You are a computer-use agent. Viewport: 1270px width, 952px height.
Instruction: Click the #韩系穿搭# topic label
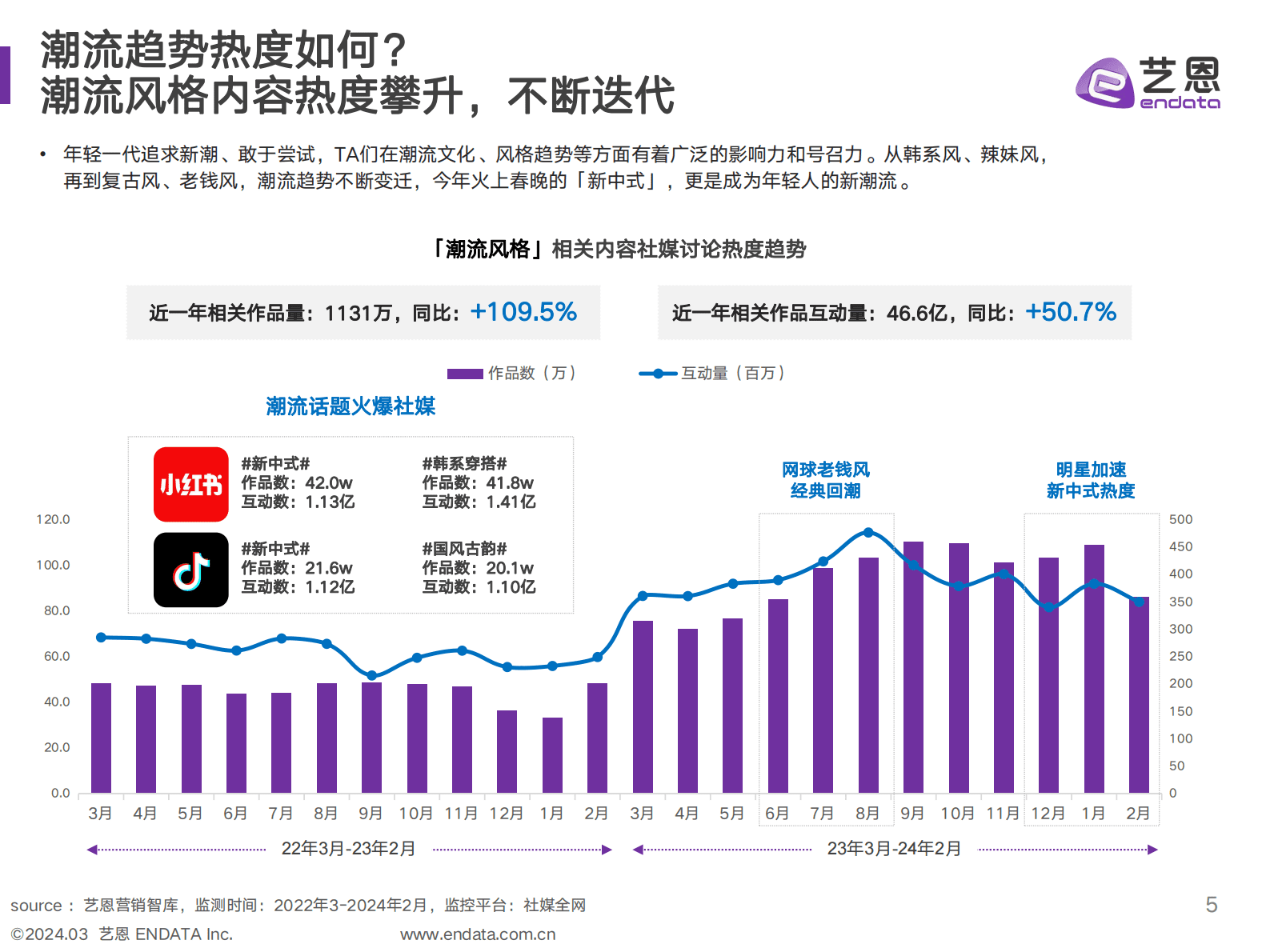465,463
